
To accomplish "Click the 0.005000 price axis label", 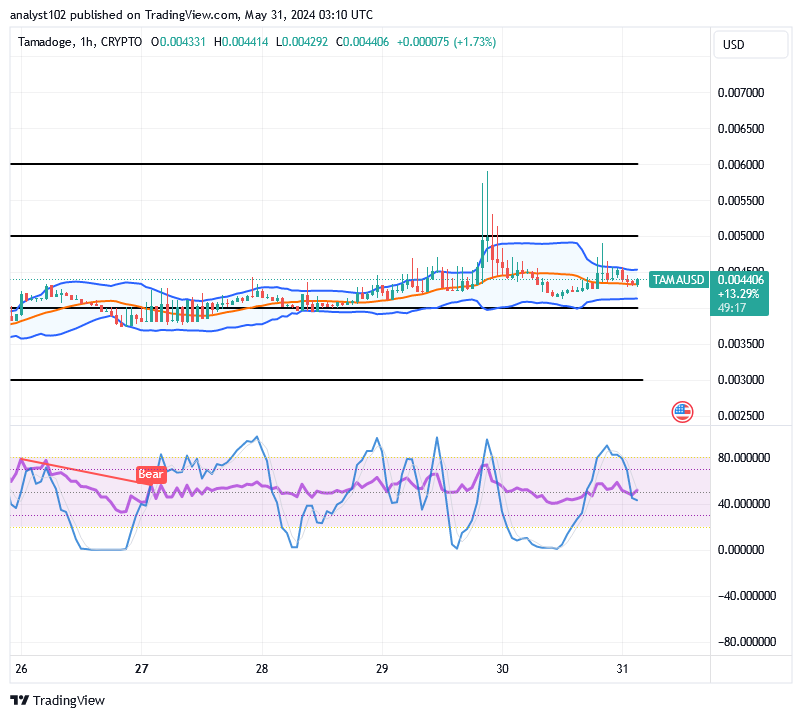I will tap(741, 236).
